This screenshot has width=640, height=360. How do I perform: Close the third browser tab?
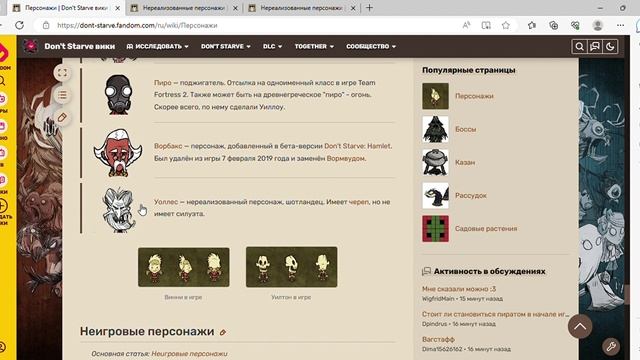[353, 8]
